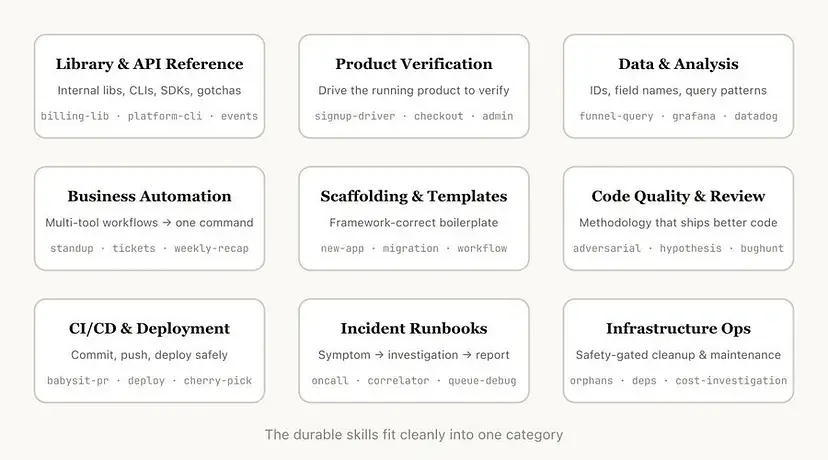The height and width of the screenshot is (460, 828).
Task: Select the Data & Analysis card title
Action: [678, 64]
